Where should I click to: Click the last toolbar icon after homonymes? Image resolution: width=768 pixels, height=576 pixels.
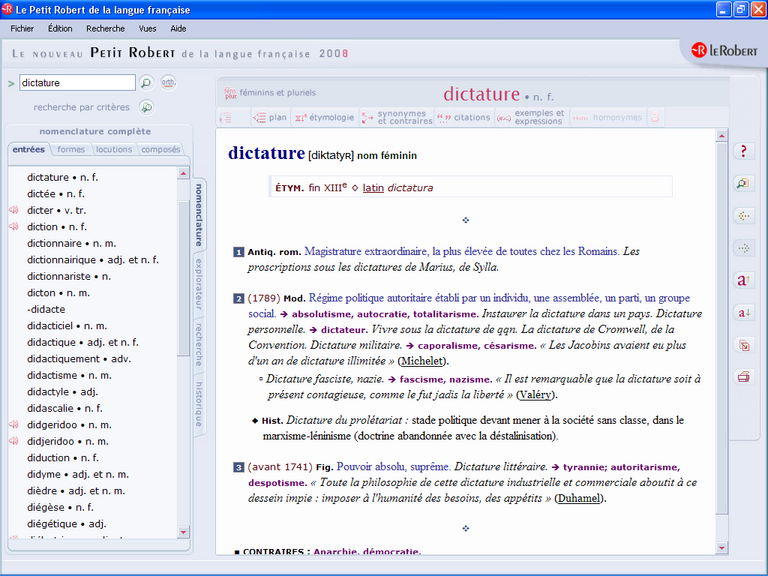655,118
